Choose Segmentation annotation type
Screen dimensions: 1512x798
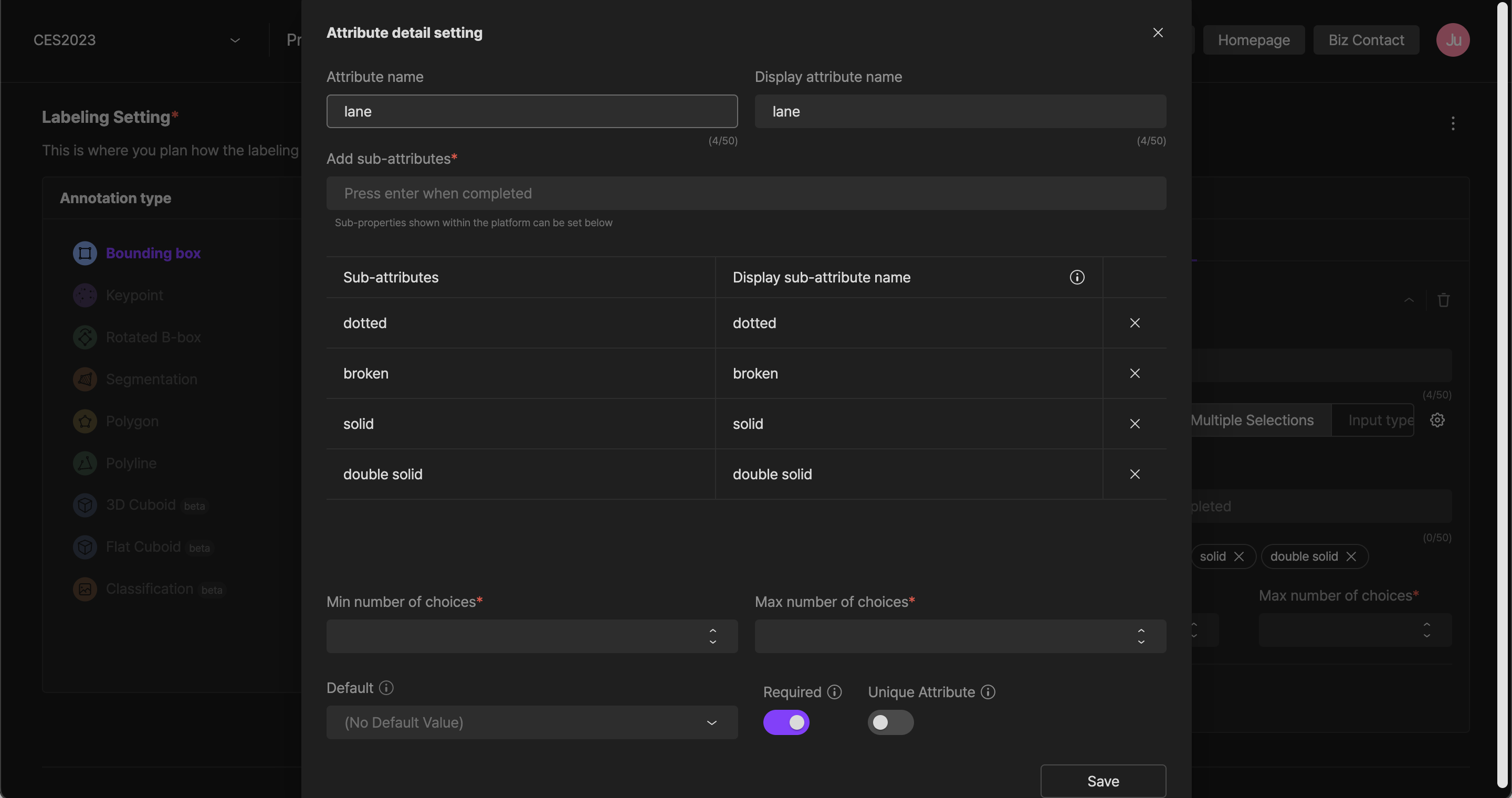click(x=151, y=379)
